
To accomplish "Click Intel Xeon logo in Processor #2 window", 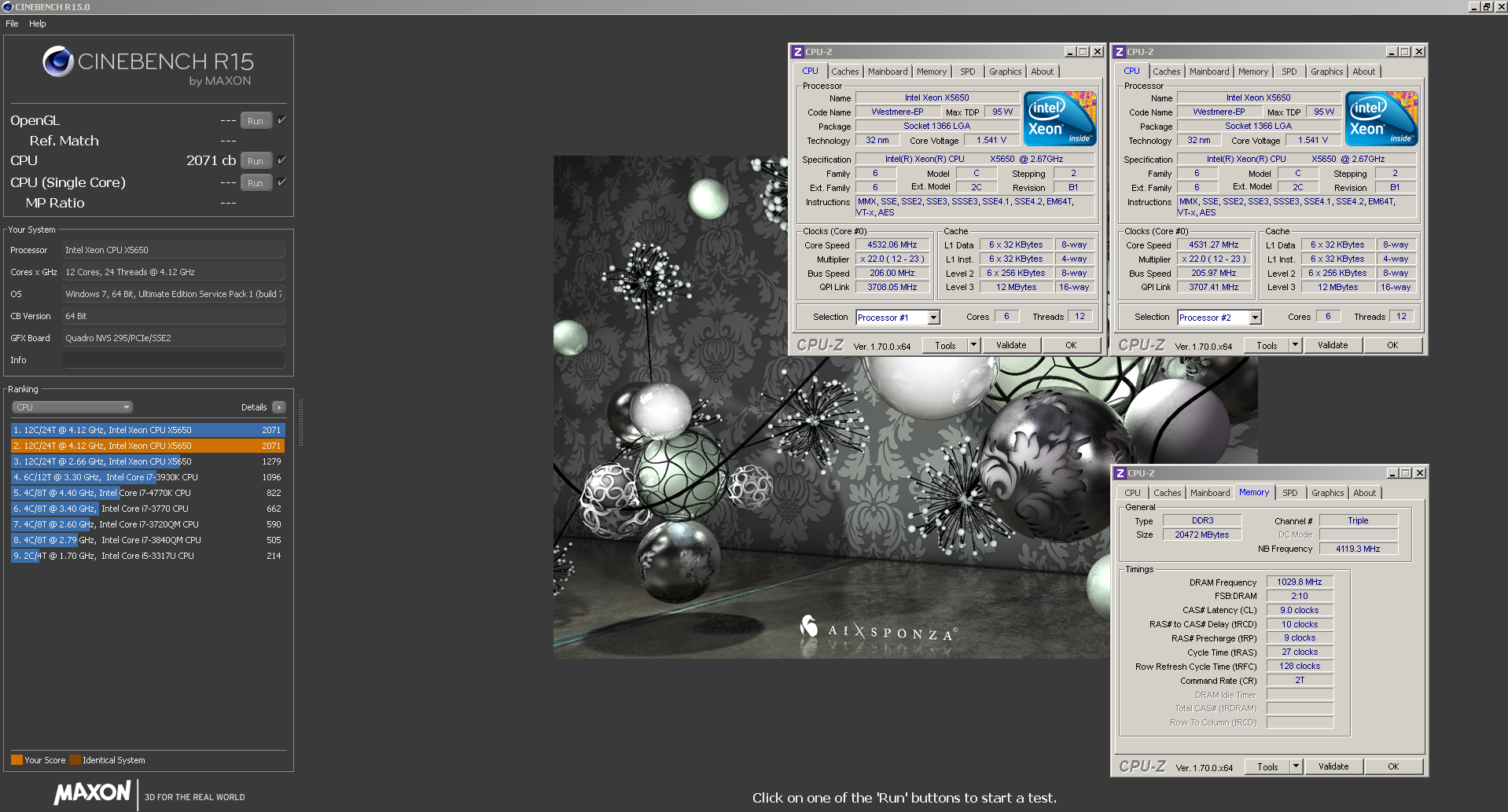I will tap(1381, 119).
